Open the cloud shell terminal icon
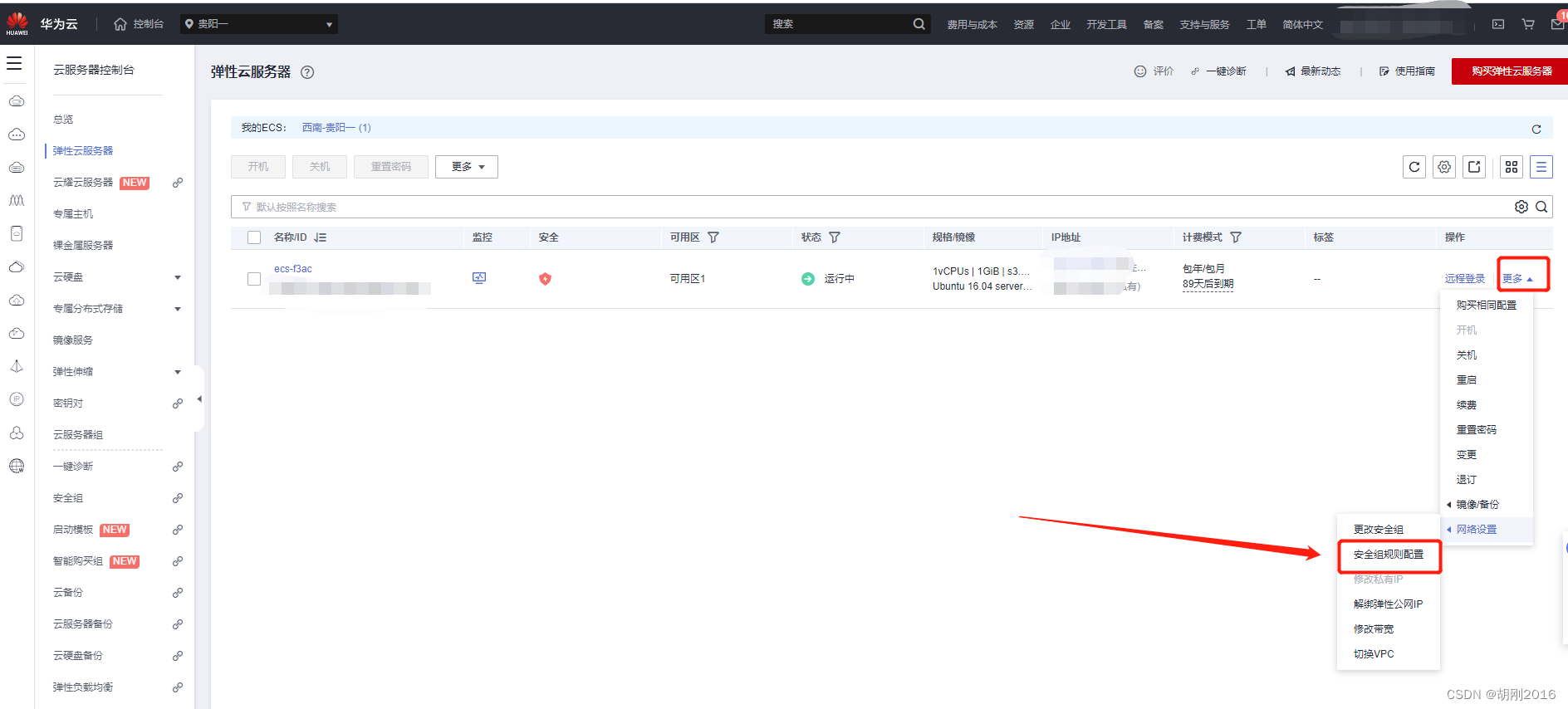This screenshot has height=709, width=1568. point(1498,24)
